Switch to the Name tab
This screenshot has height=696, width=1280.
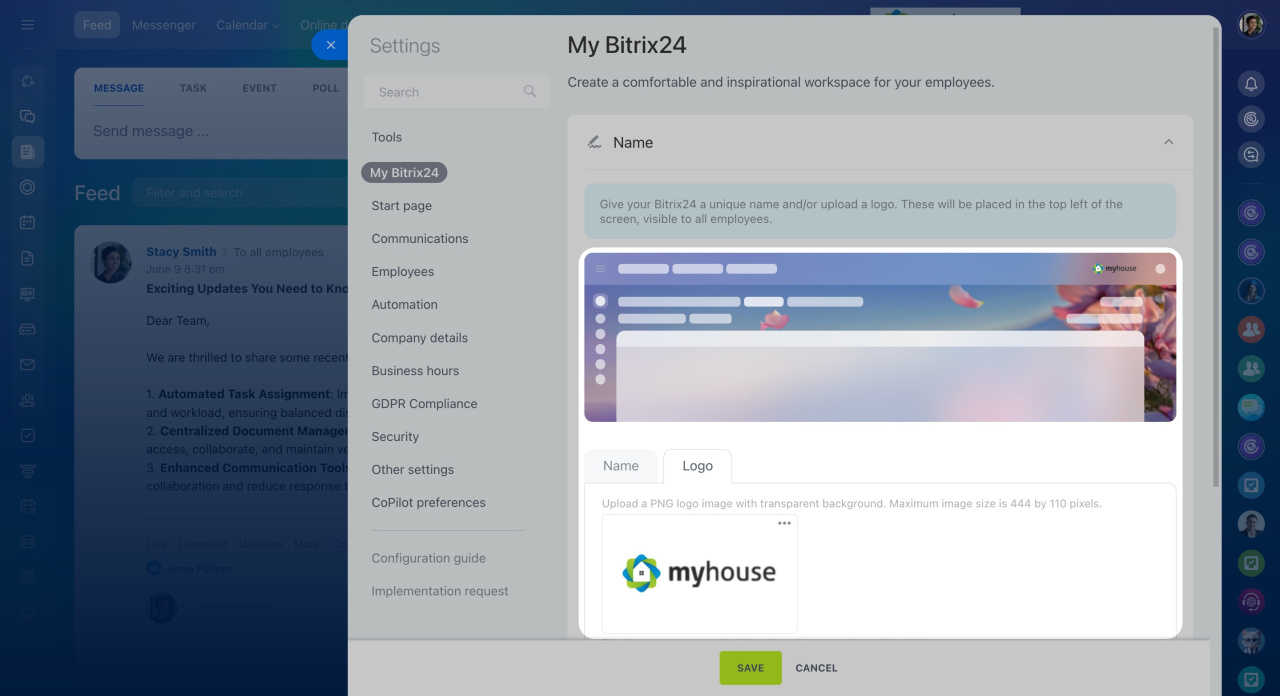pyautogui.click(x=621, y=466)
